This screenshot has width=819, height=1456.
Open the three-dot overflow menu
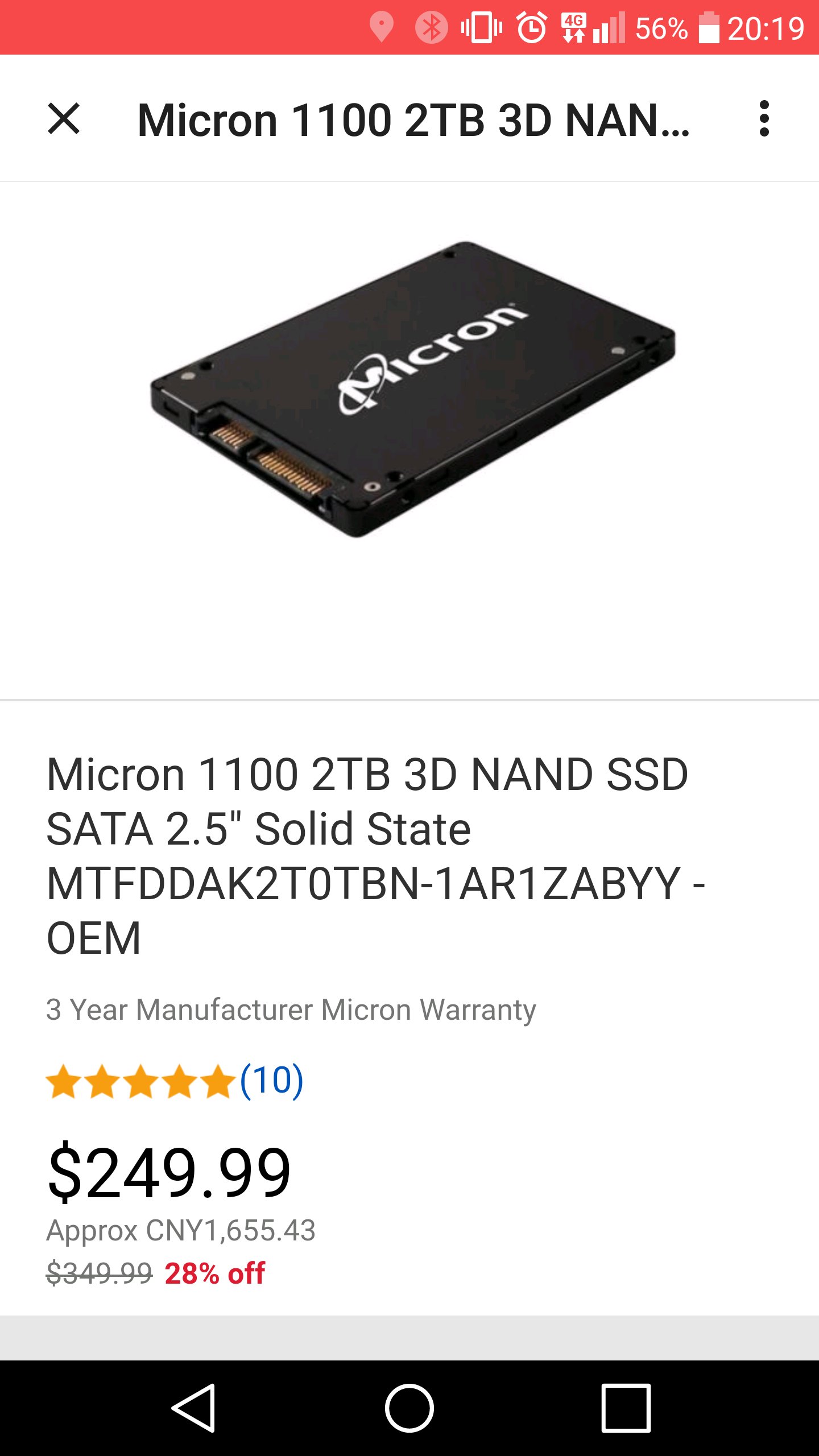764,119
